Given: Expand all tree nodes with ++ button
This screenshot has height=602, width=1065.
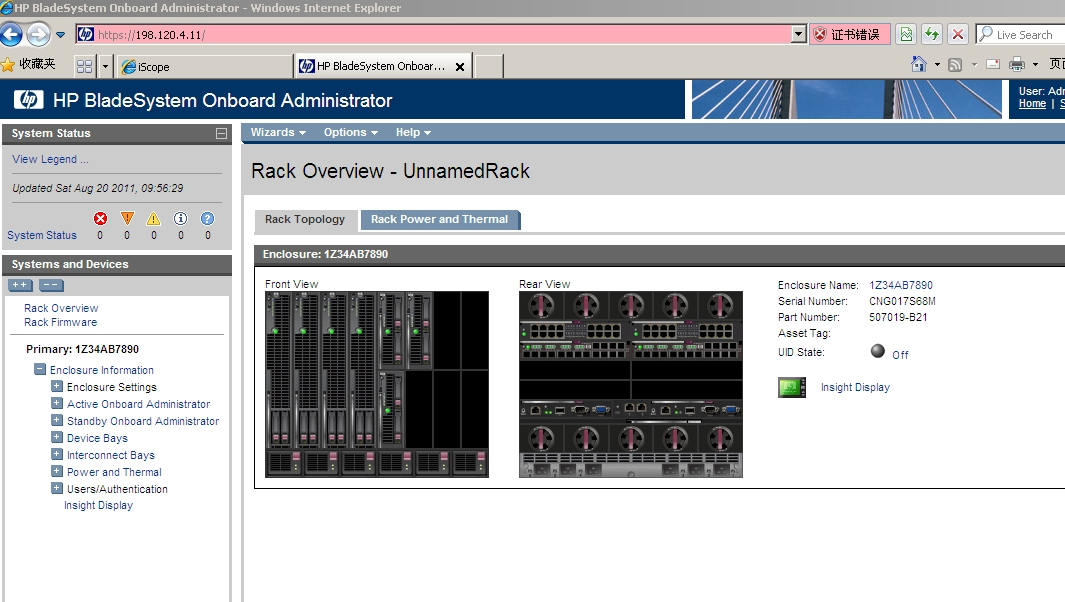Looking at the screenshot, I should (x=20, y=285).
